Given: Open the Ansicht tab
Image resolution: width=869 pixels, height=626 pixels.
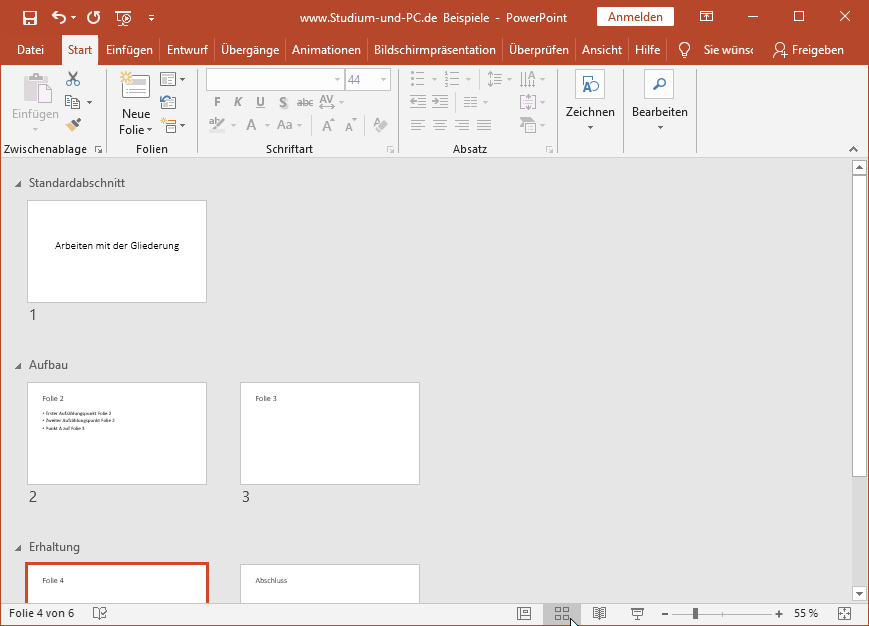Looking at the screenshot, I should coord(602,50).
